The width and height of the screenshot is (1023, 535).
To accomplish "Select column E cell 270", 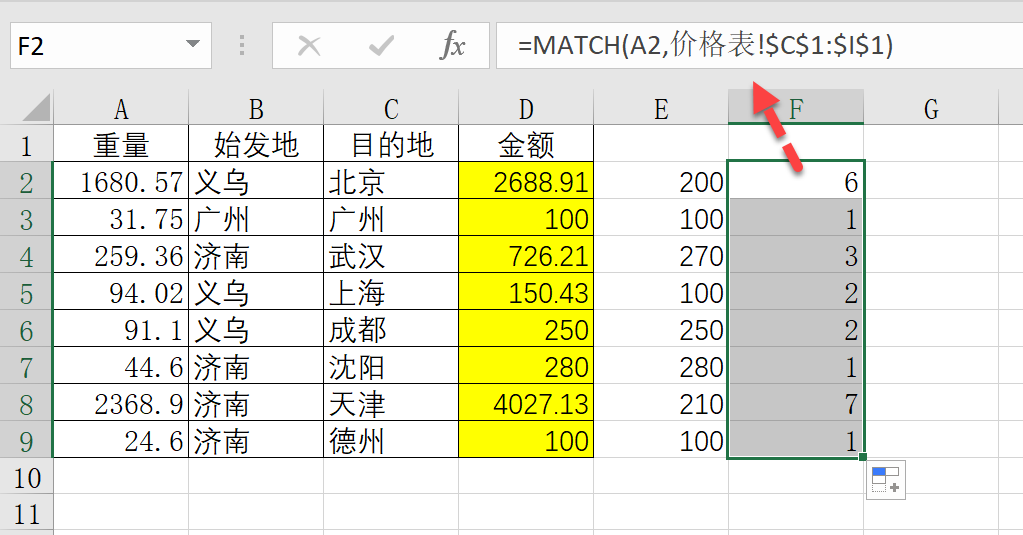I will pos(661,254).
